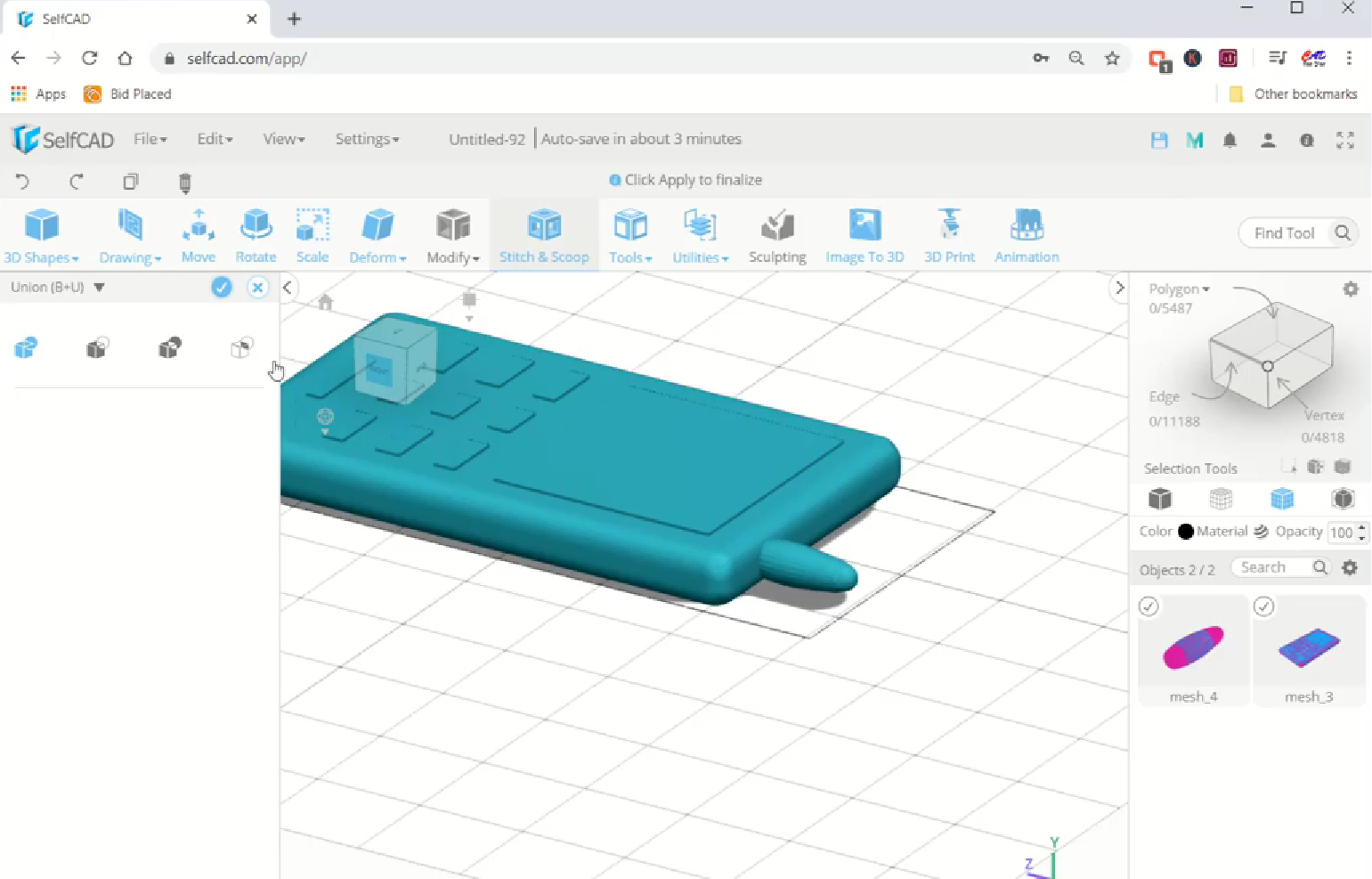
Task: Open the Polygon selection mode dropdown
Action: (x=1179, y=289)
